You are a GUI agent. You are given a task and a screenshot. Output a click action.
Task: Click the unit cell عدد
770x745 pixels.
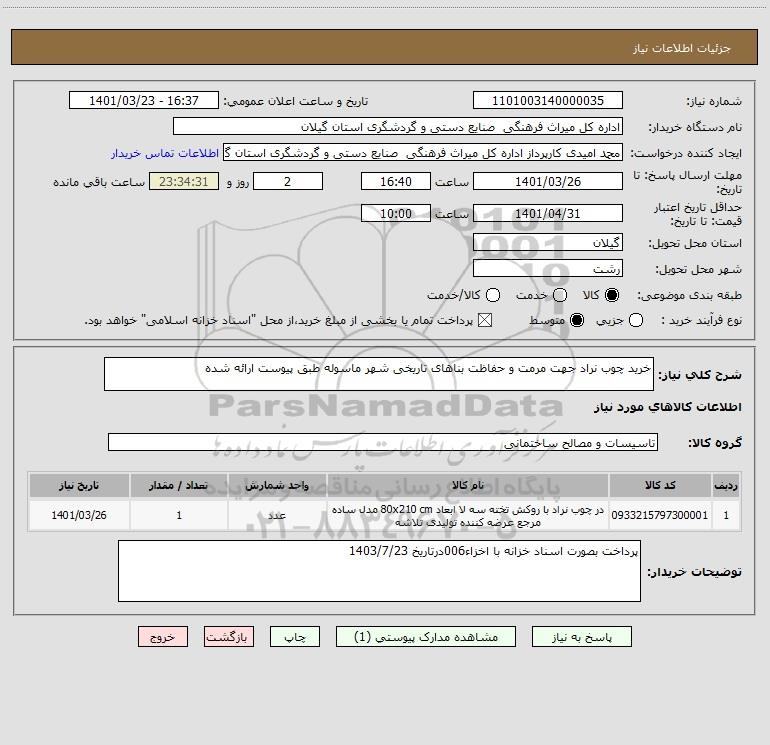click(x=277, y=515)
